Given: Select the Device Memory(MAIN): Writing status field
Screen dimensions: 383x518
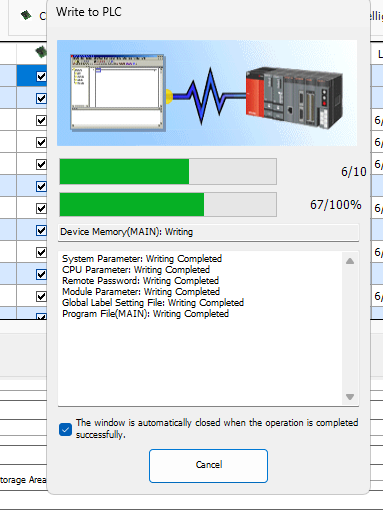Looking at the screenshot, I should 209,232.
